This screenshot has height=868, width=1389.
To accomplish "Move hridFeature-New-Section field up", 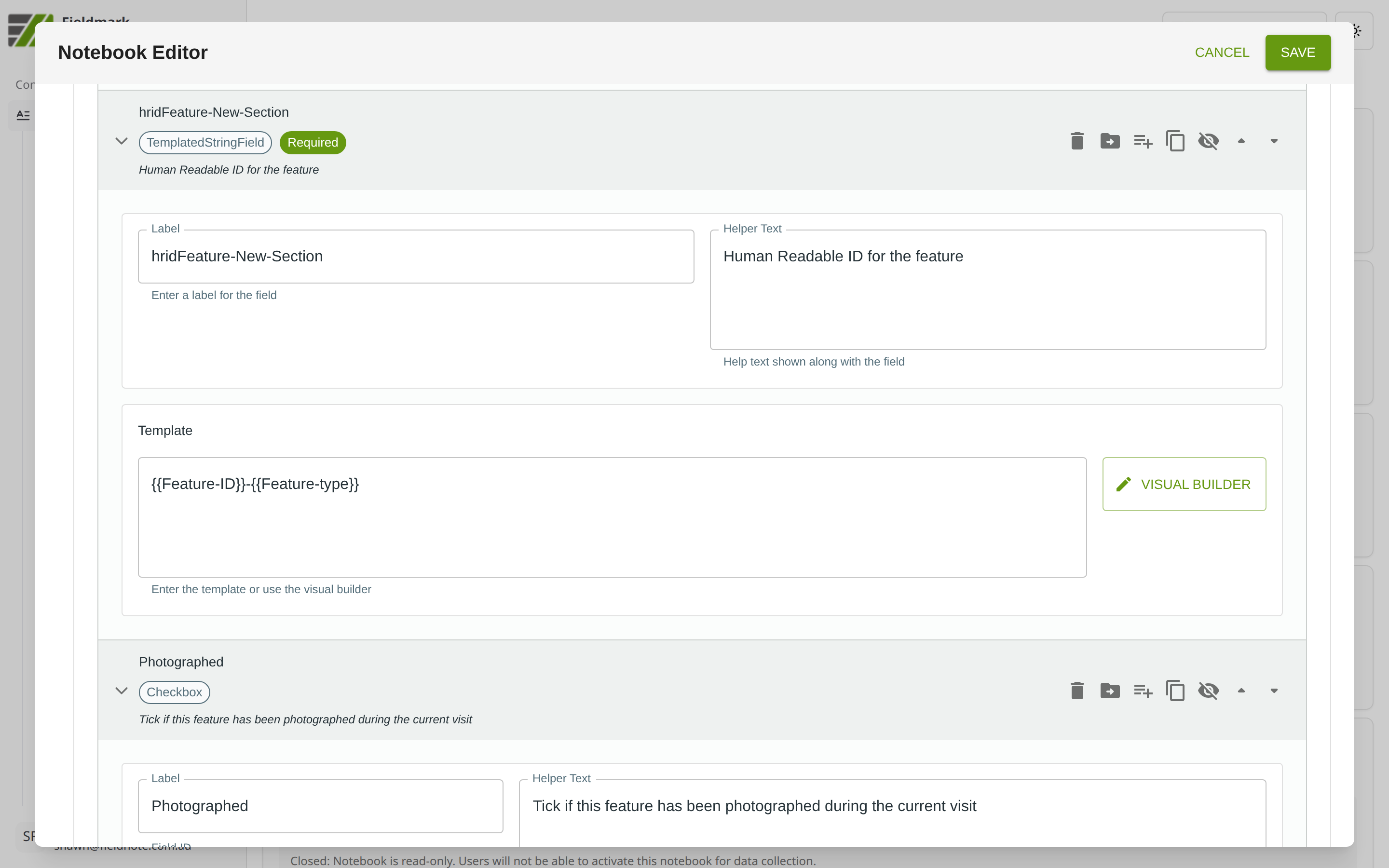I will (1241, 141).
